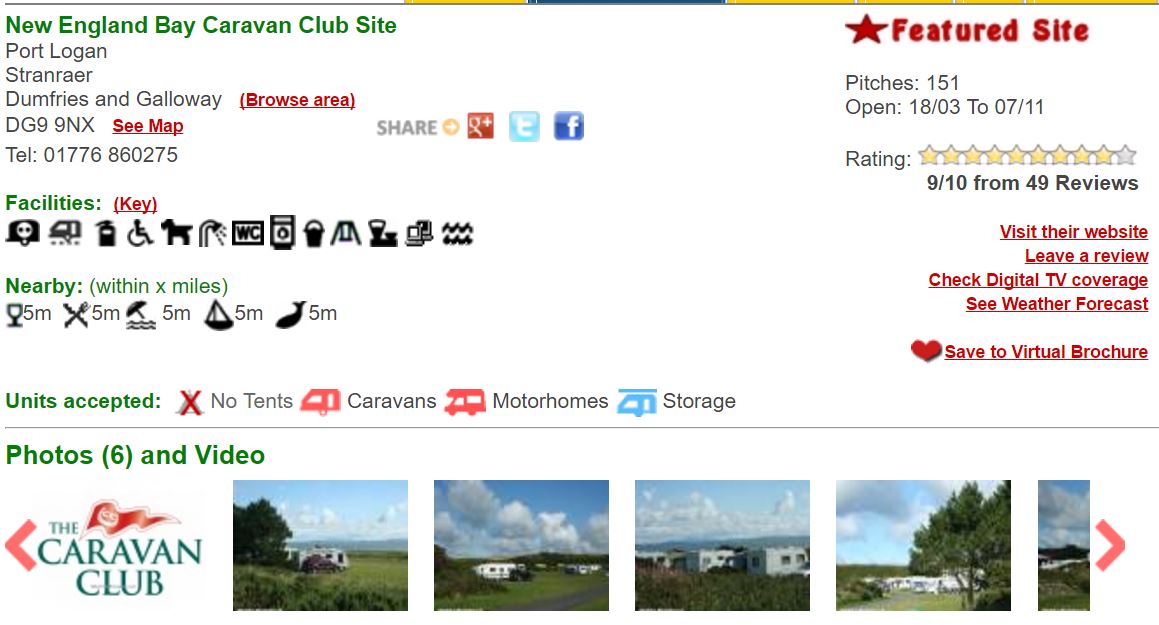The height and width of the screenshot is (625, 1159).
Task: Open the facilities Key link
Action: [x=135, y=203]
